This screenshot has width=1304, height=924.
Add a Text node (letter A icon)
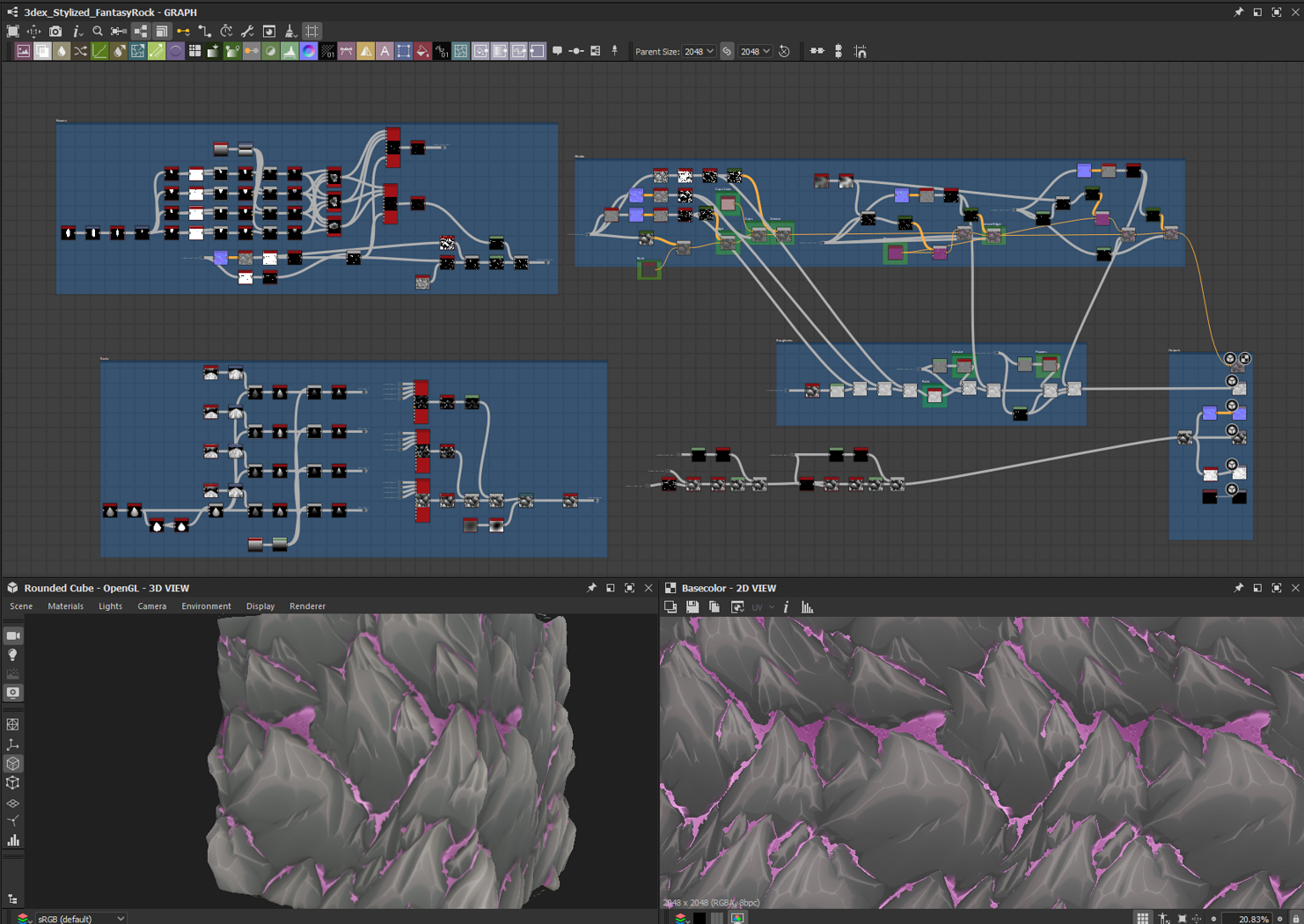pos(385,51)
